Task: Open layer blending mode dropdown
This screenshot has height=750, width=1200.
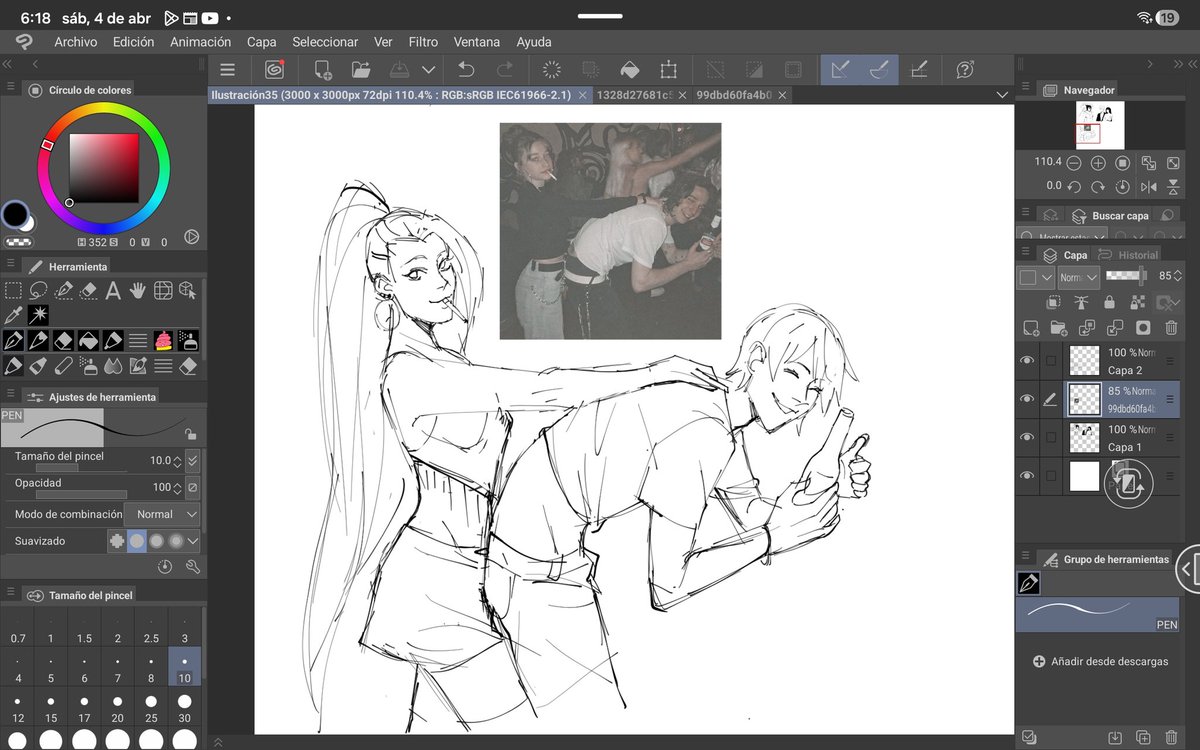Action: point(1079,277)
